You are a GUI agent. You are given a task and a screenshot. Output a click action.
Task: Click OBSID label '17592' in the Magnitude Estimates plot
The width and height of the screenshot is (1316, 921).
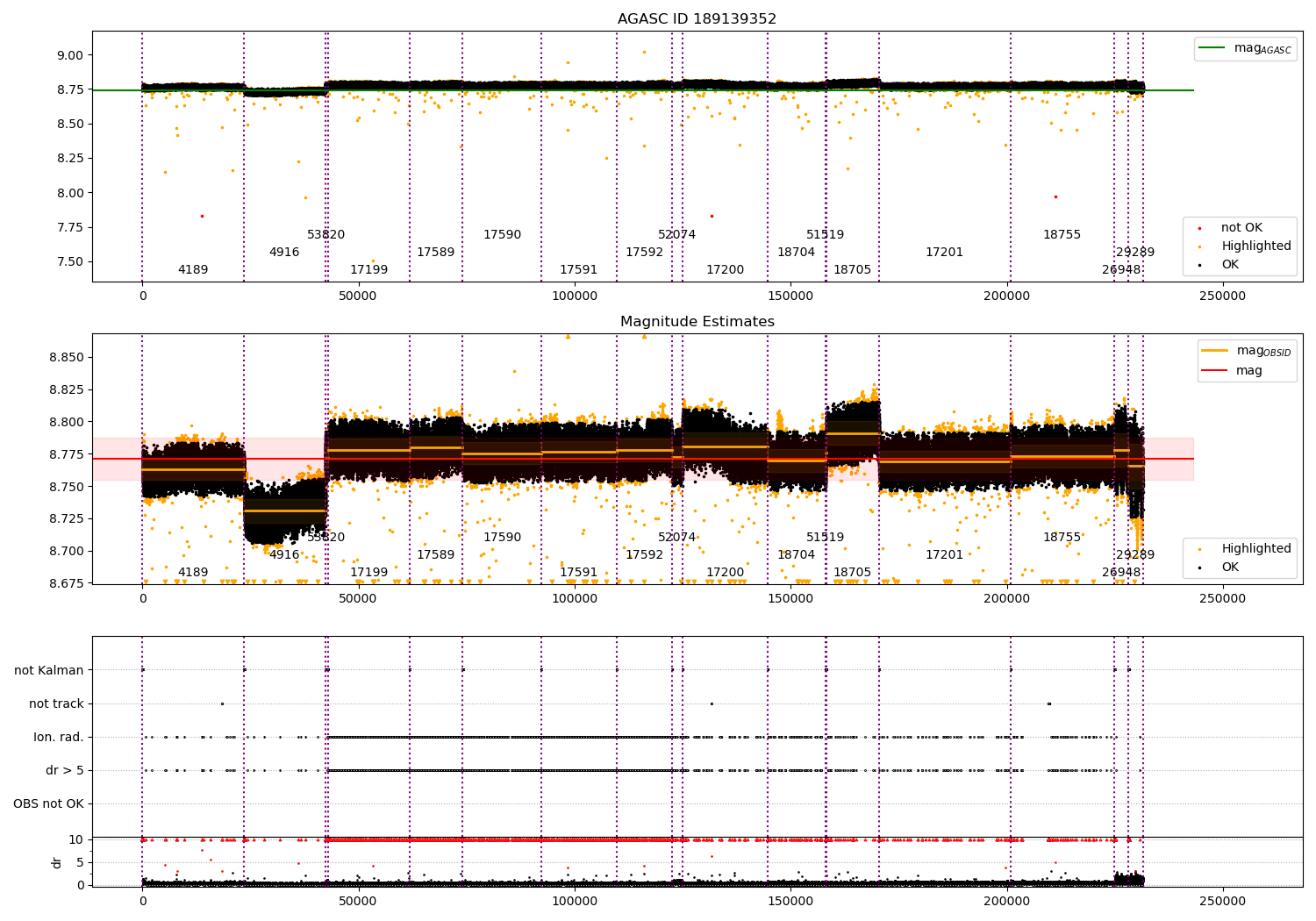click(644, 555)
